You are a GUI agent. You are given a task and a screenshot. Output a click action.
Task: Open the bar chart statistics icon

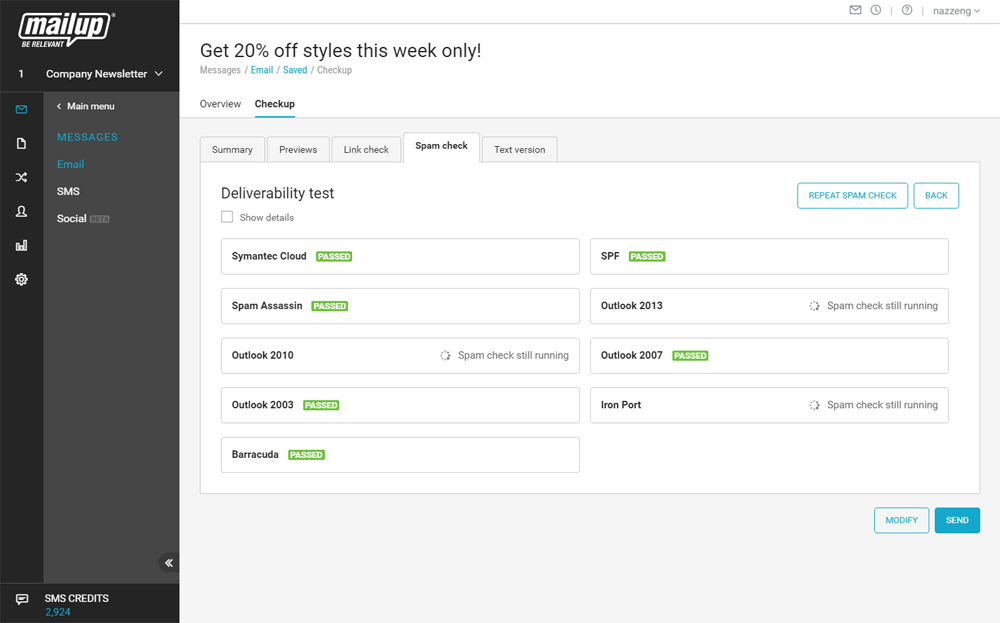click(21, 245)
